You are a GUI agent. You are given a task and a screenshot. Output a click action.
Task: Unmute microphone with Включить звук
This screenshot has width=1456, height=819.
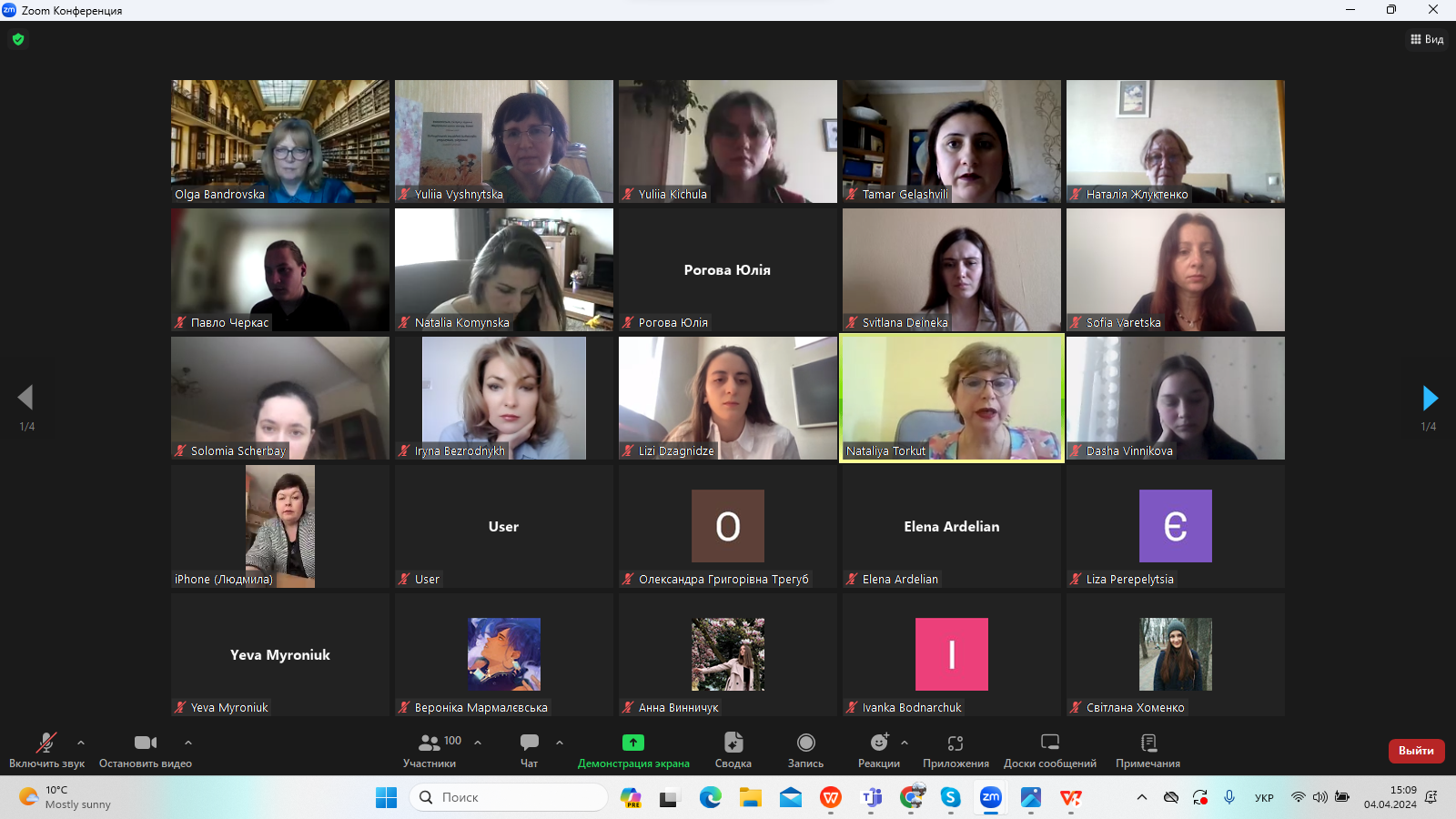pyautogui.click(x=46, y=750)
